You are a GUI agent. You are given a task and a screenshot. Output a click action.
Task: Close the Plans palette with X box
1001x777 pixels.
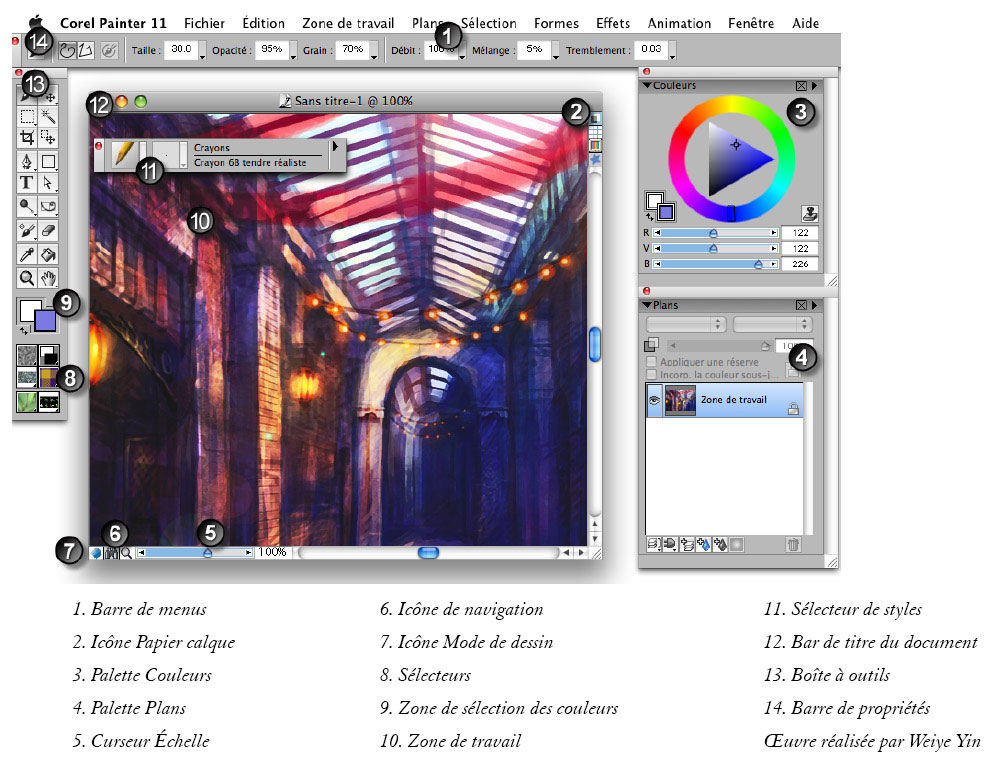pyautogui.click(x=801, y=306)
